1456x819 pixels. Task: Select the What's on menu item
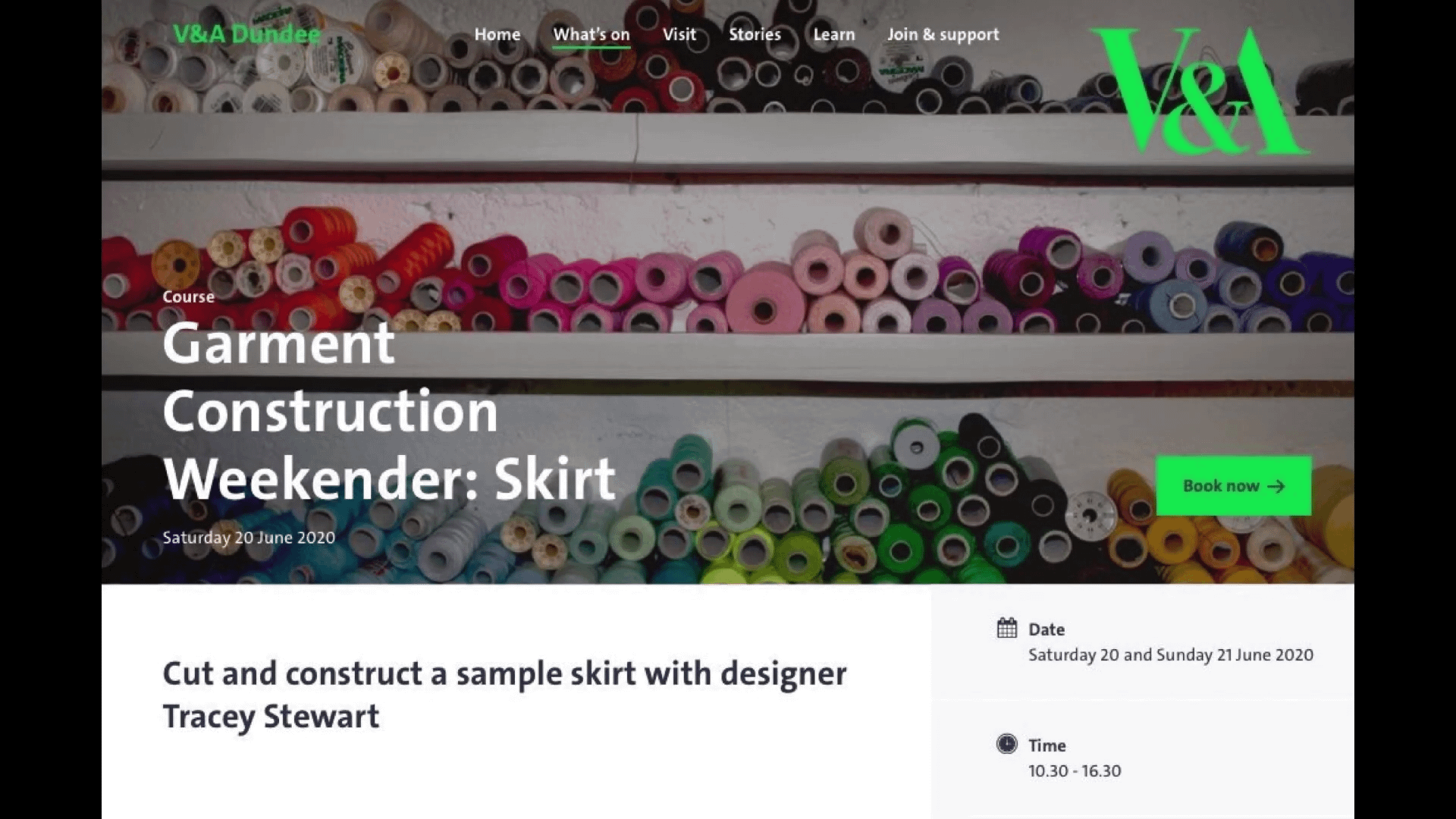click(x=591, y=35)
